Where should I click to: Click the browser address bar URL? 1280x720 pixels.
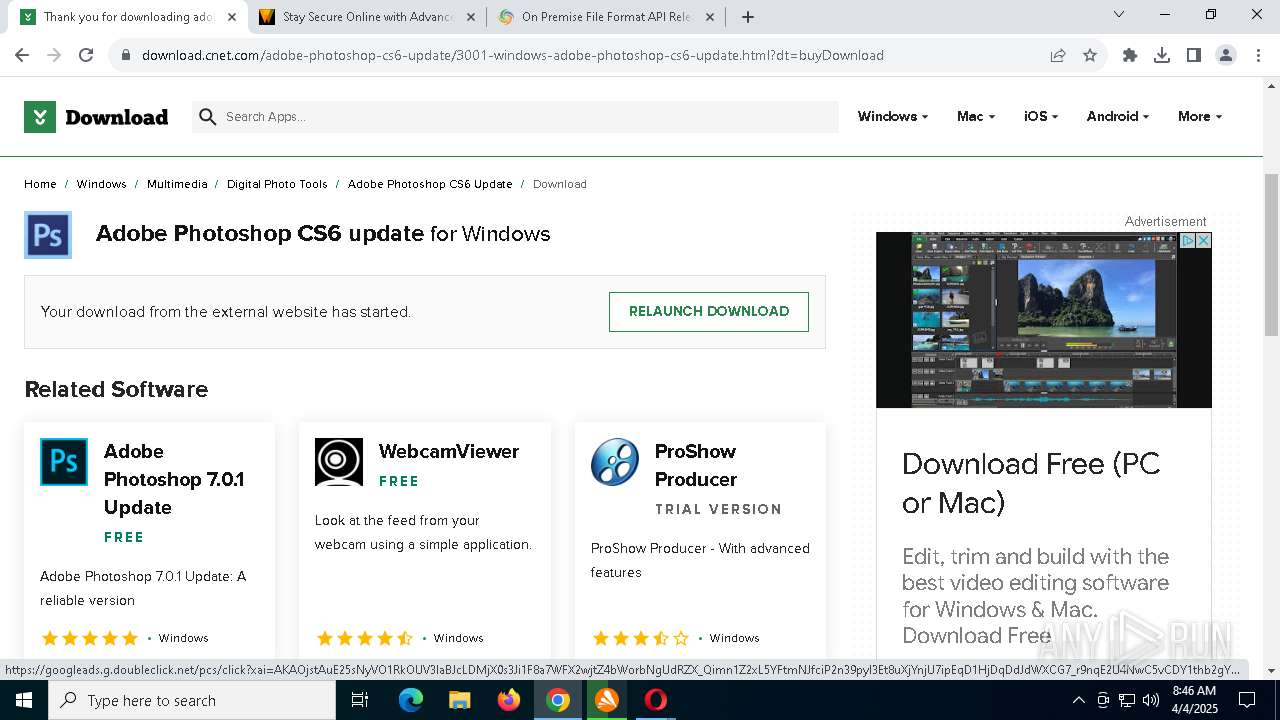tap(513, 55)
